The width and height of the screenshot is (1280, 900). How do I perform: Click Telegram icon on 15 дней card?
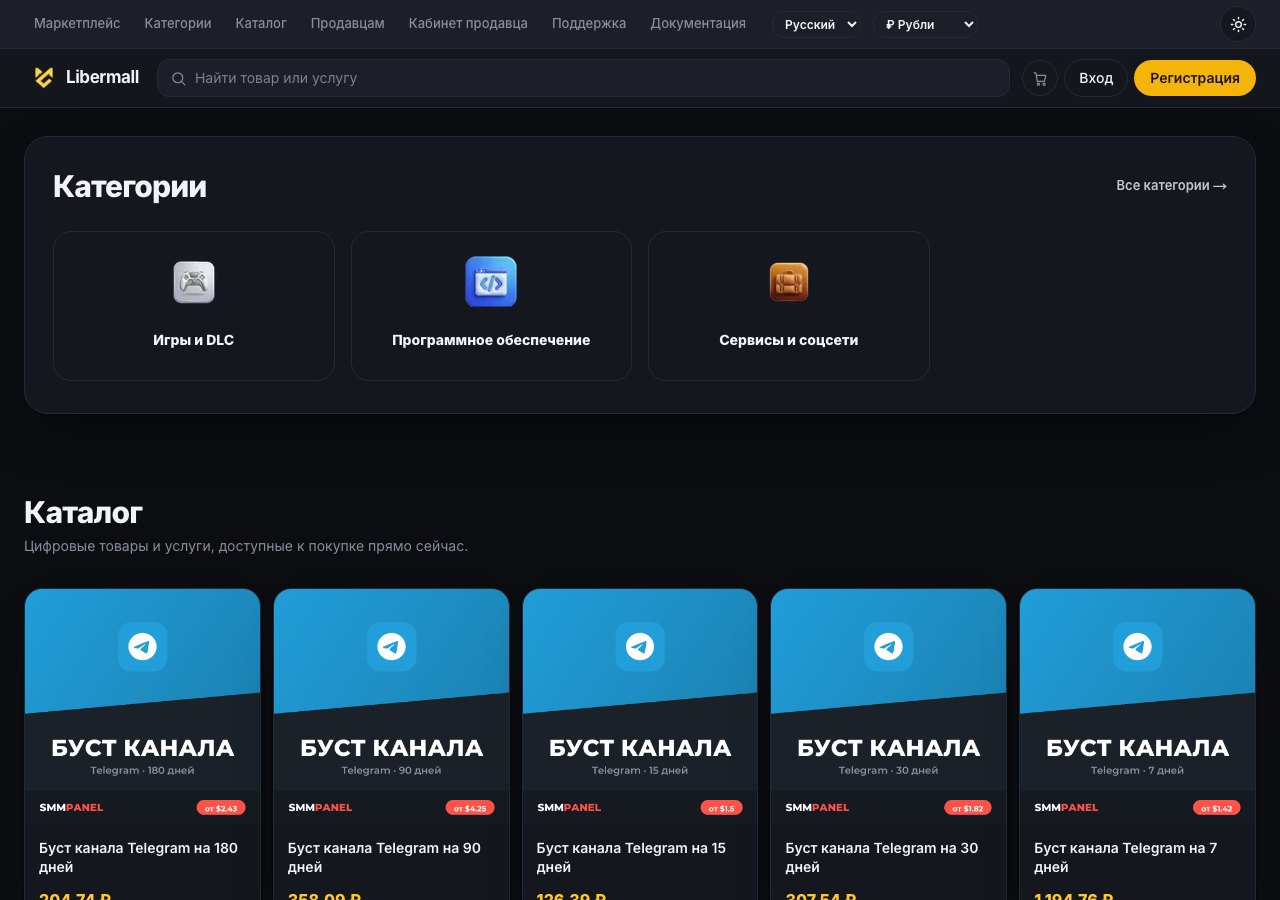click(640, 647)
